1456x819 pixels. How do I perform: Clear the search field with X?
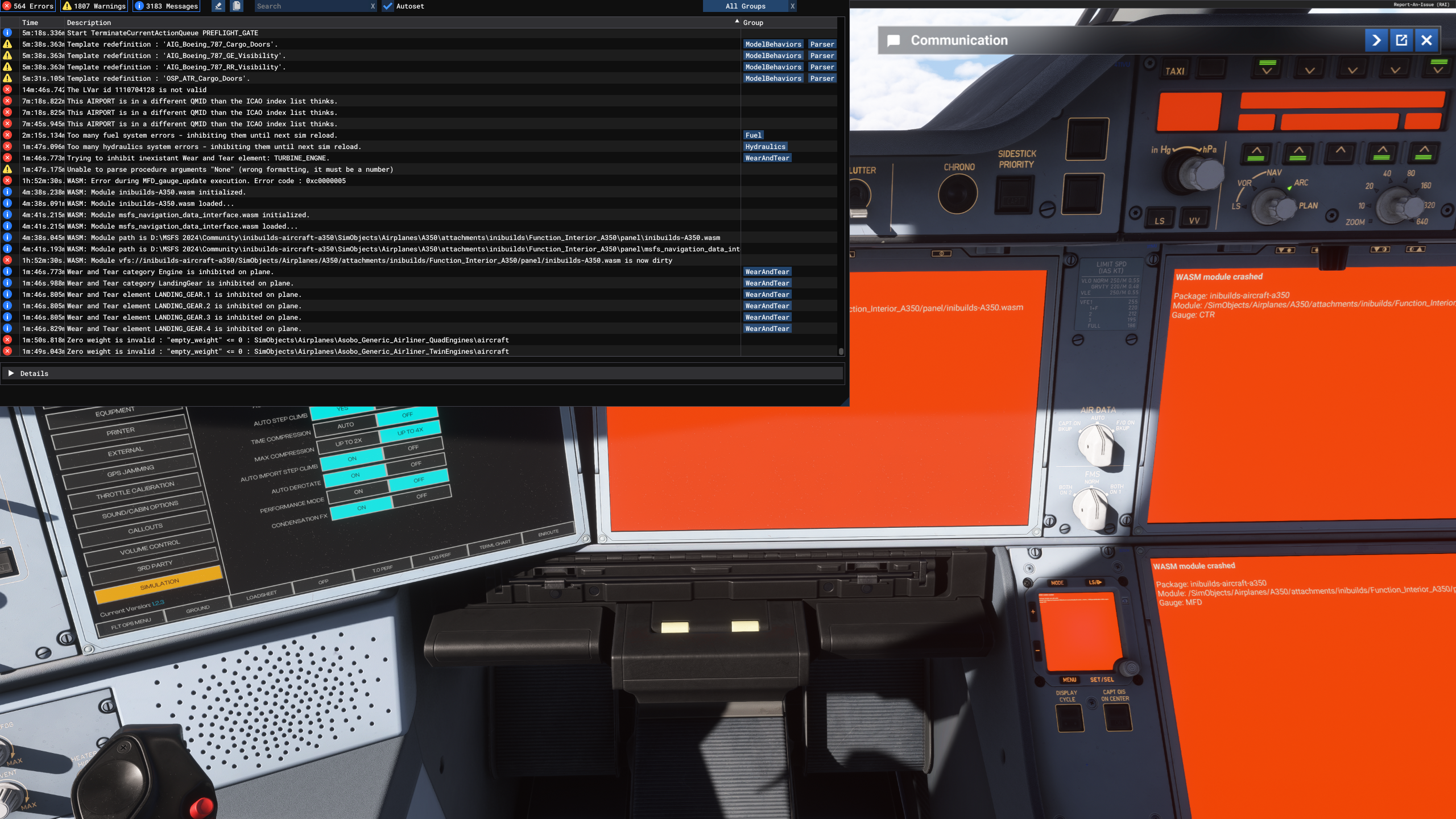[x=373, y=6]
